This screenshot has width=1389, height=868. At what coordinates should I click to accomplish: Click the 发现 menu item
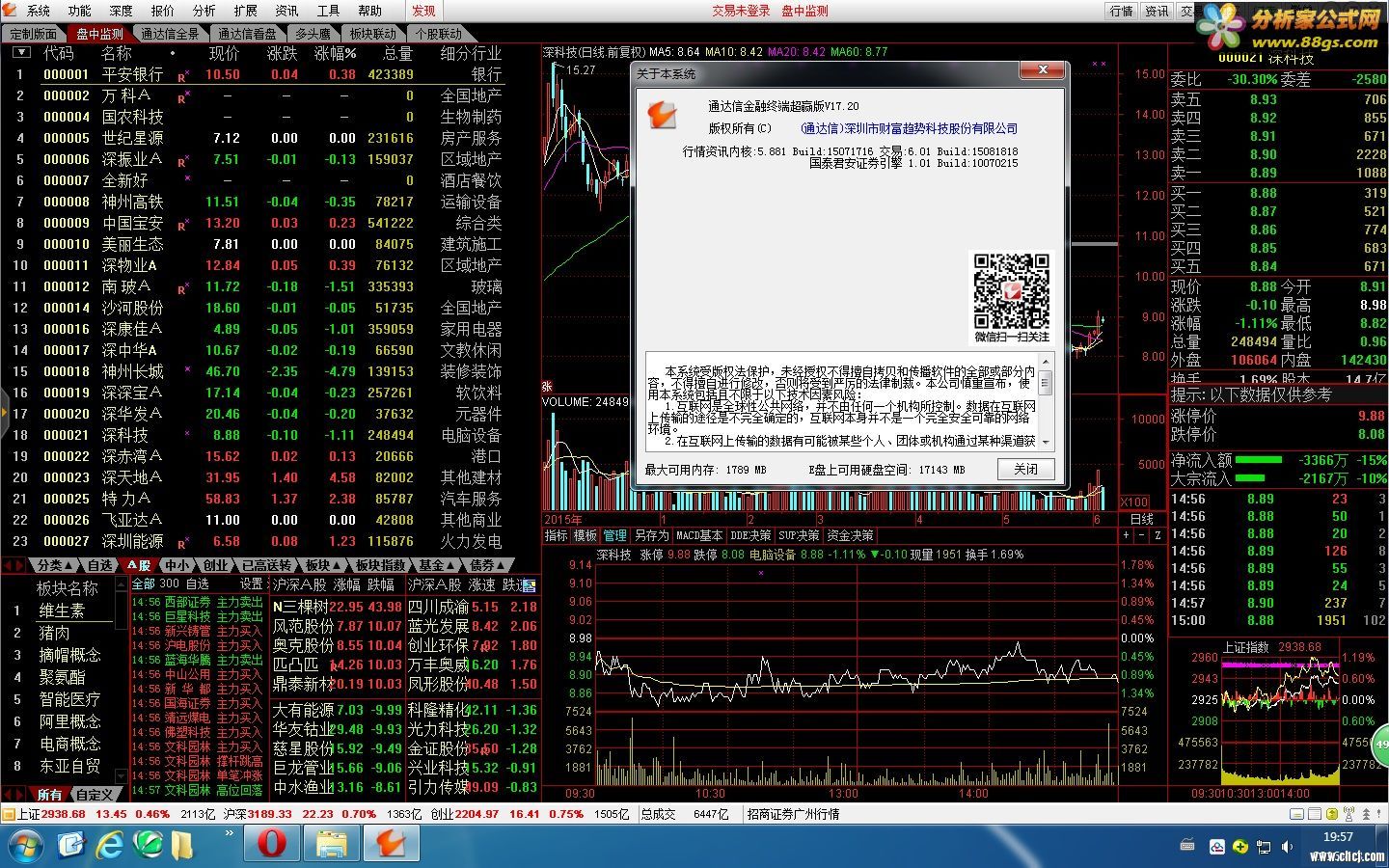tap(423, 11)
